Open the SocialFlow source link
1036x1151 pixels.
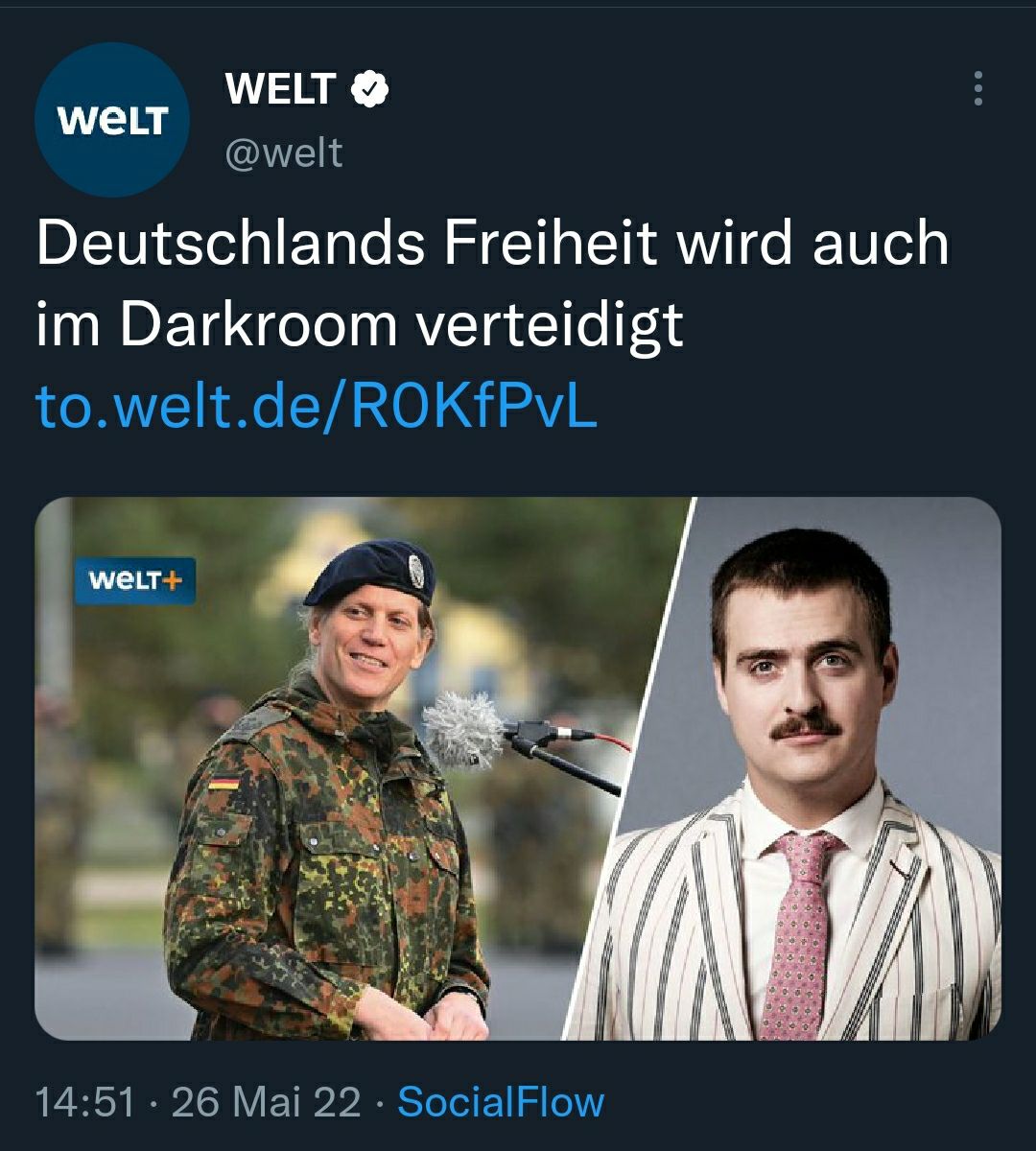501,1102
